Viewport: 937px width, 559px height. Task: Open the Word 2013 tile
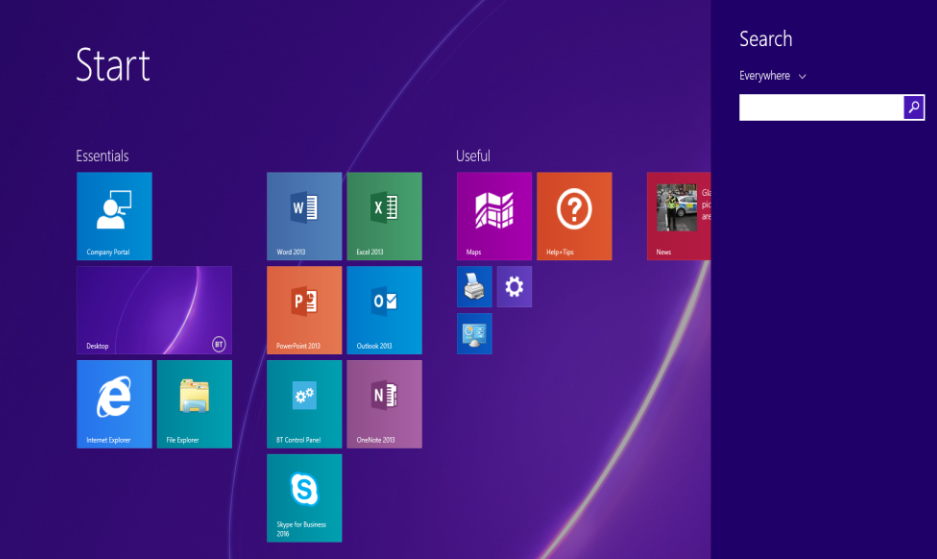point(304,216)
